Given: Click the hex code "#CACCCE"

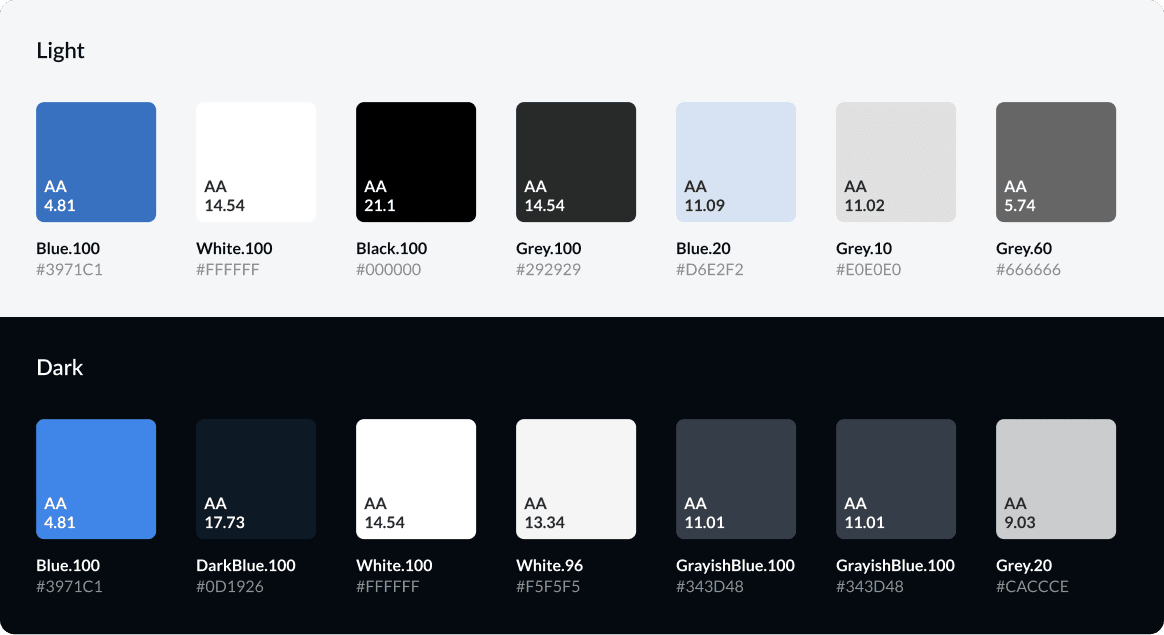Looking at the screenshot, I should point(1033,587).
